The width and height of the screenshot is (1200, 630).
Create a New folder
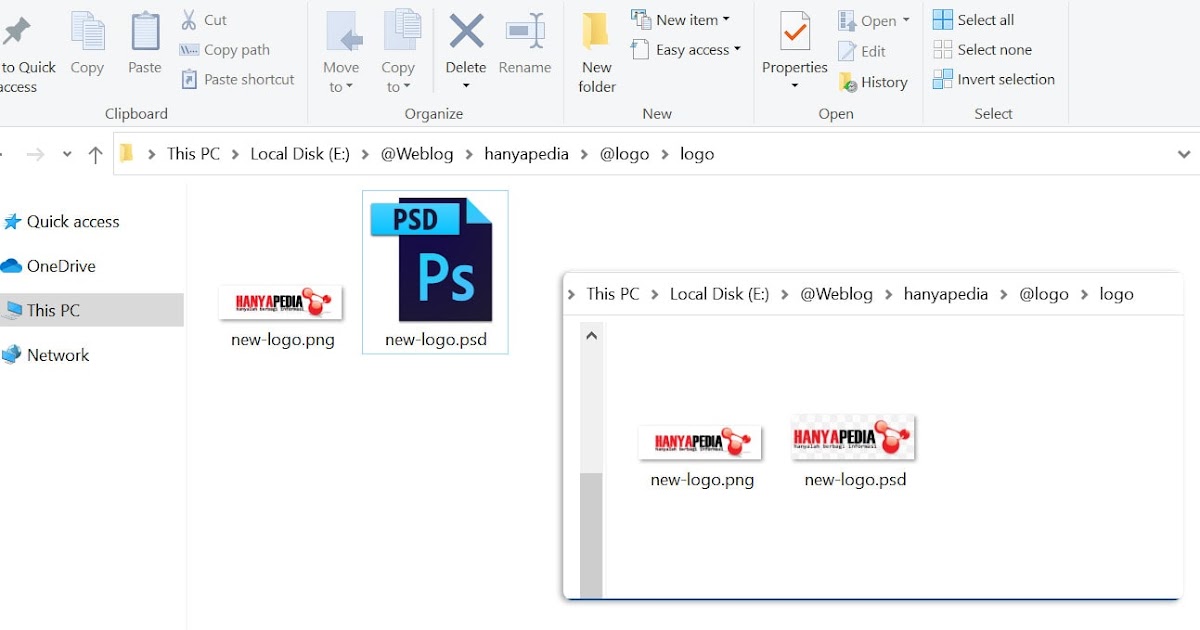(x=597, y=52)
